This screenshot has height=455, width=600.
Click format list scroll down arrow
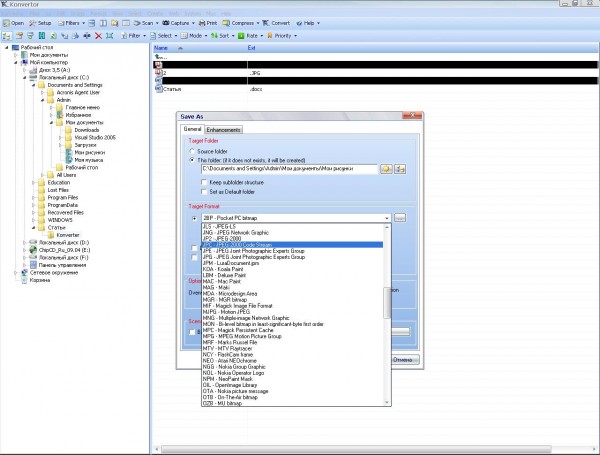tap(387, 402)
